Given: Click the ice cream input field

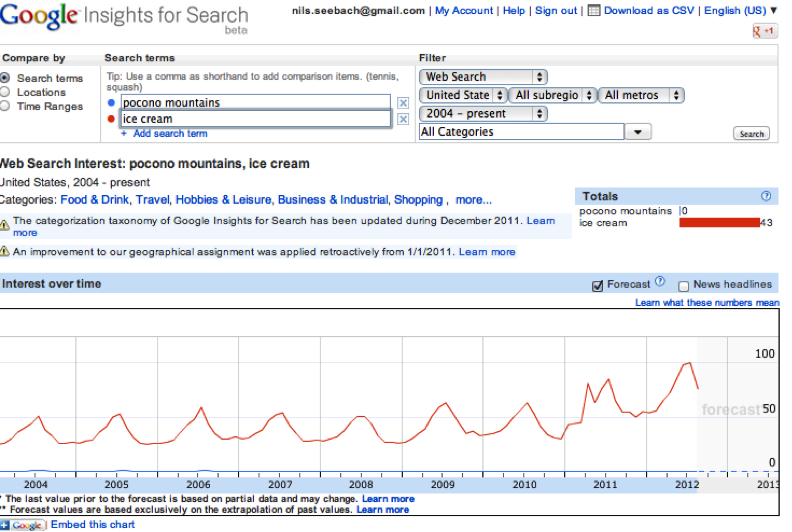Looking at the screenshot, I should (256, 119).
